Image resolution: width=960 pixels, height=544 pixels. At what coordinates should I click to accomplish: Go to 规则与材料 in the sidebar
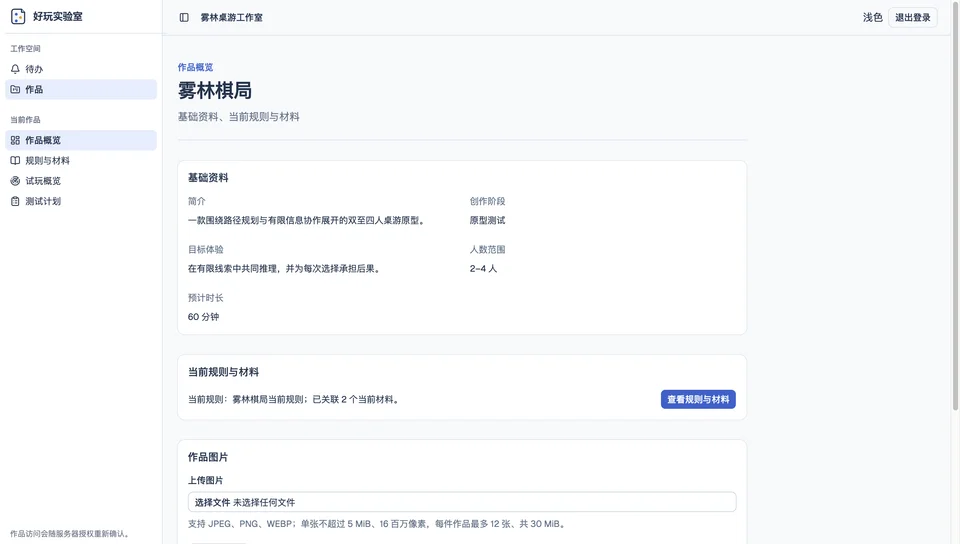pyautogui.click(x=81, y=160)
